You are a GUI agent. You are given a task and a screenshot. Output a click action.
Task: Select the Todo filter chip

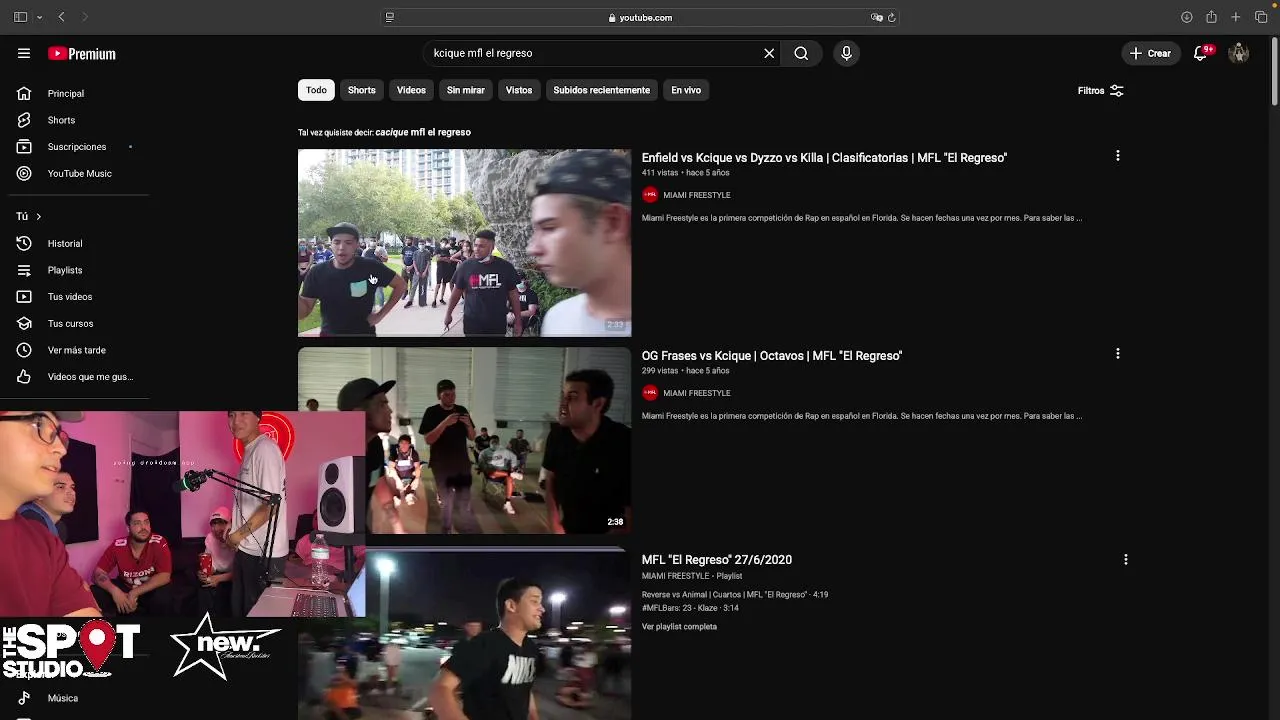(316, 90)
